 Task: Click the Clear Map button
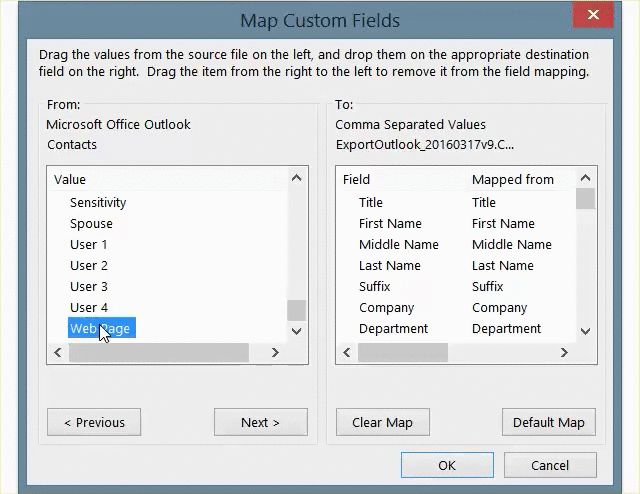coord(382,422)
